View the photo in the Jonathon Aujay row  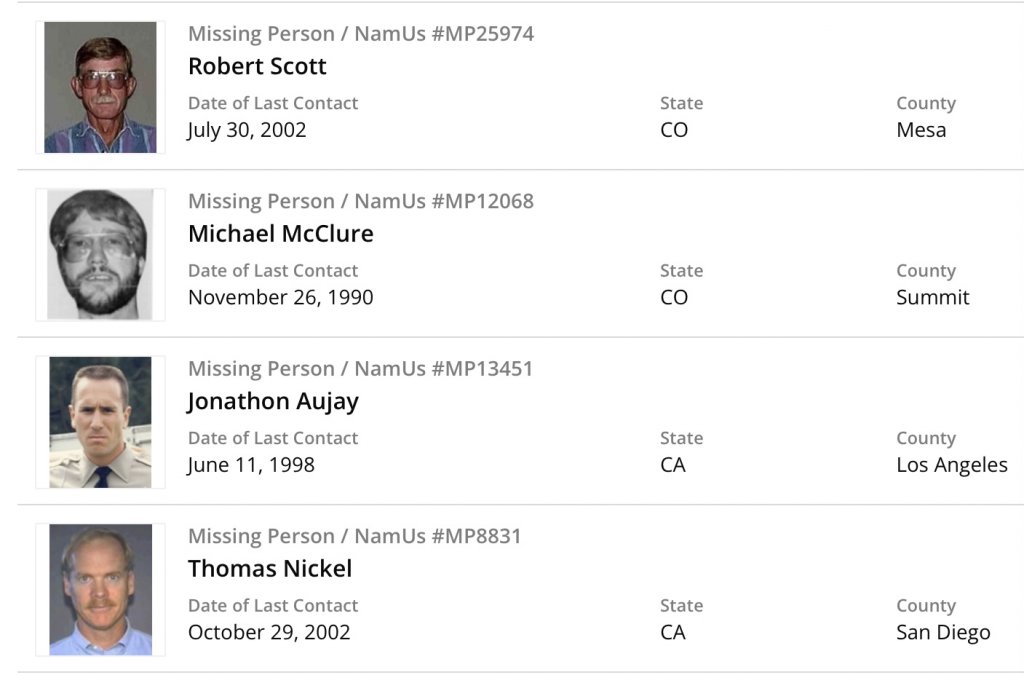(x=100, y=422)
